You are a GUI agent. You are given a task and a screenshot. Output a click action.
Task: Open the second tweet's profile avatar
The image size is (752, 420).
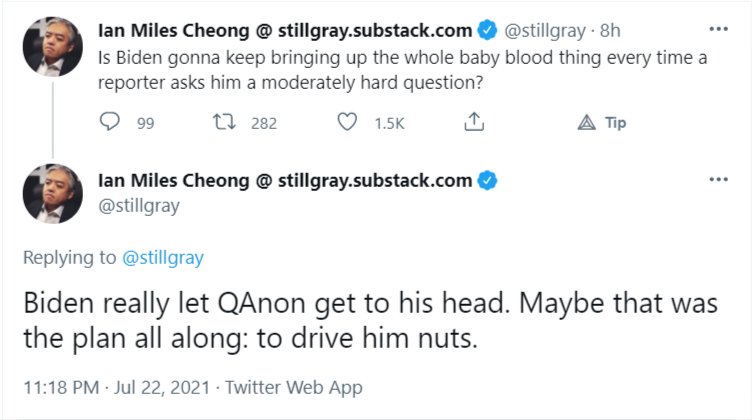51,193
